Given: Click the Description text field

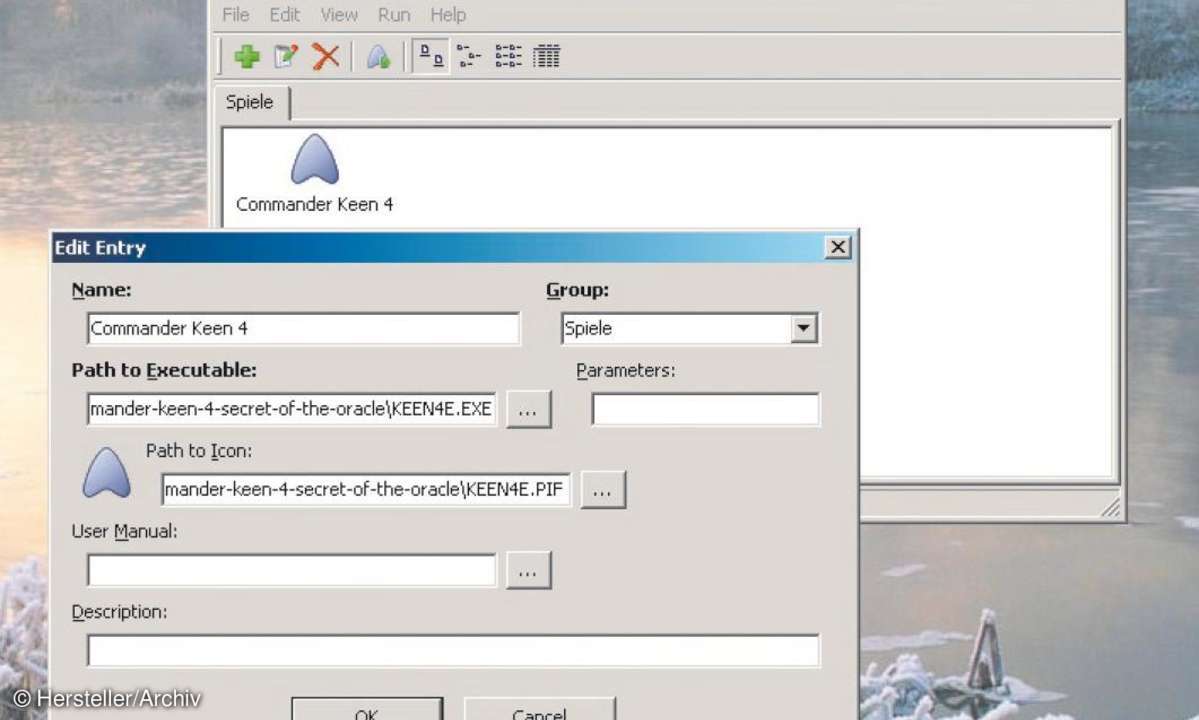Looking at the screenshot, I should click(453, 650).
